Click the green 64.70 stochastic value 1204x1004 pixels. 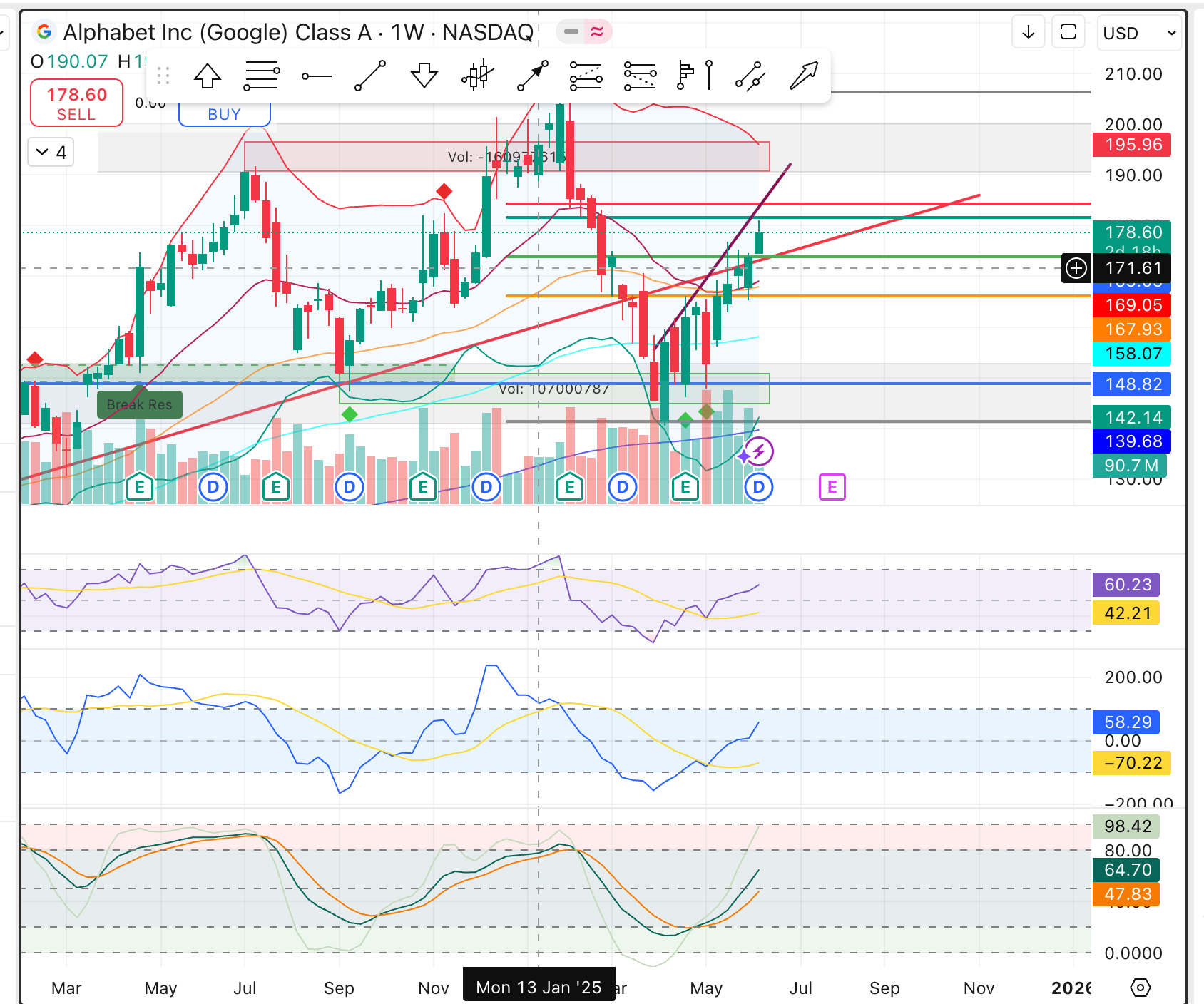(1126, 870)
